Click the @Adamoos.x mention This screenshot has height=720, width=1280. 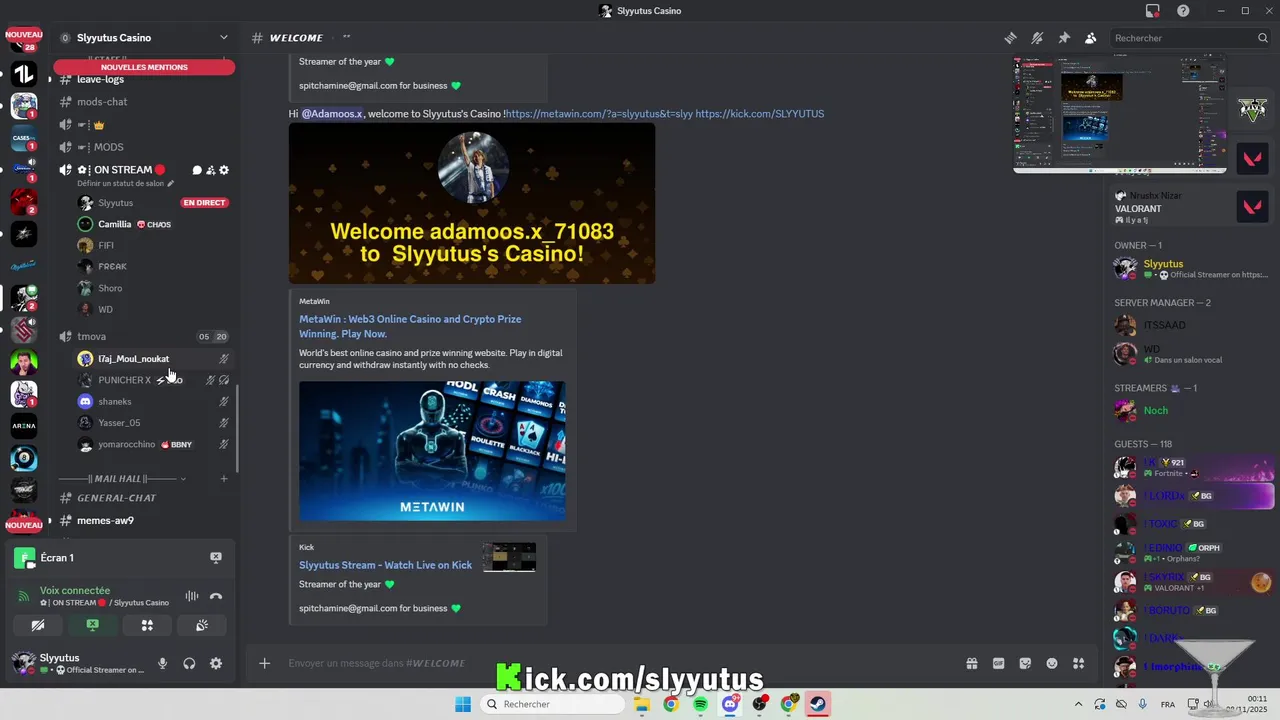click(332, 114)
